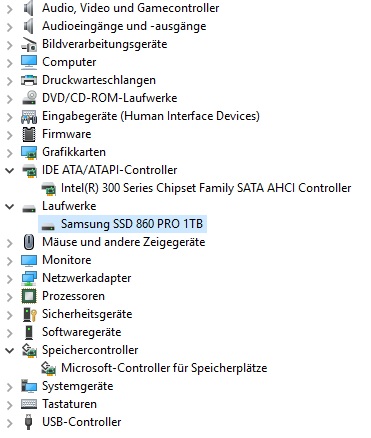Click the screen icon next to Monitore
The width and height of the screenshot is (371, 438).
pos(29,260)
